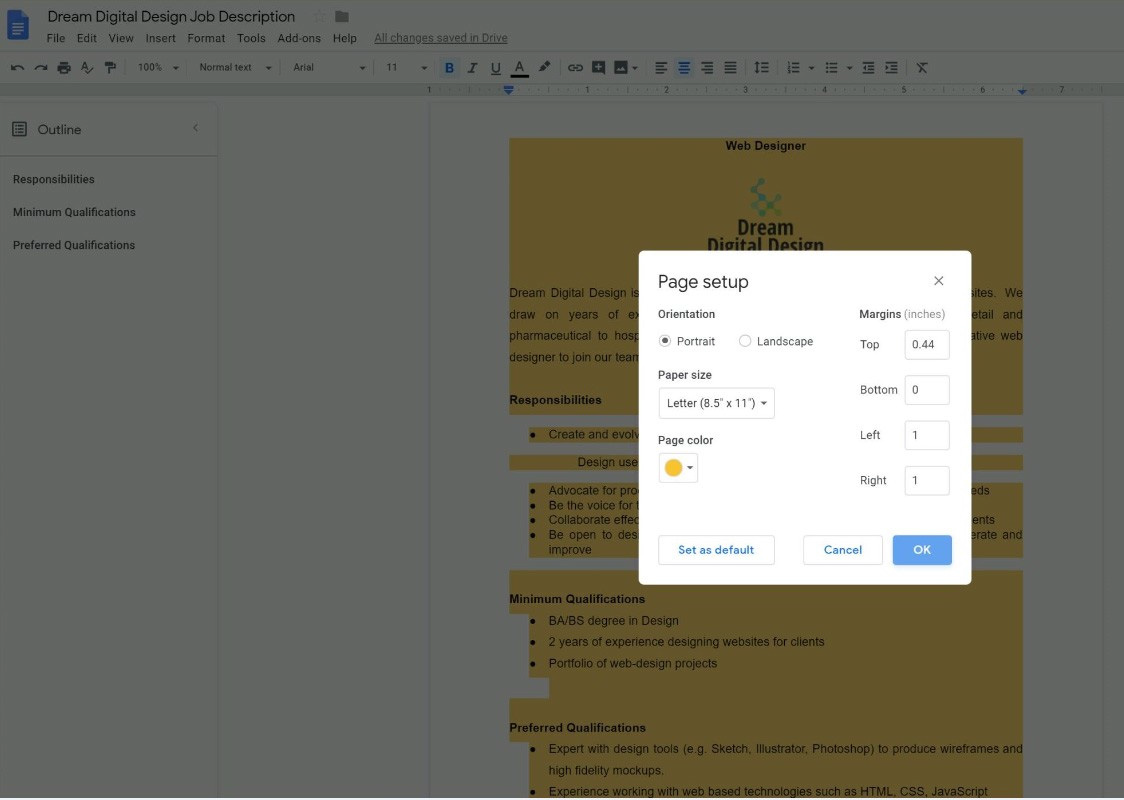Click the Top margin input field
The image size is (1124, 800).
click(x=927, y=345)
